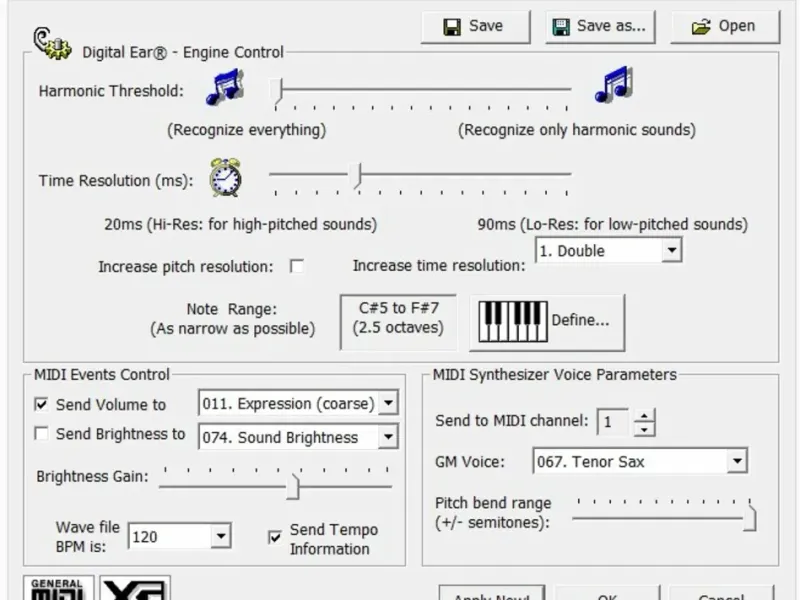The image size is (800, 600).
Task: Open the Wave file BPM dropdown
Action: pyautogui.click(x=220, y=536)
